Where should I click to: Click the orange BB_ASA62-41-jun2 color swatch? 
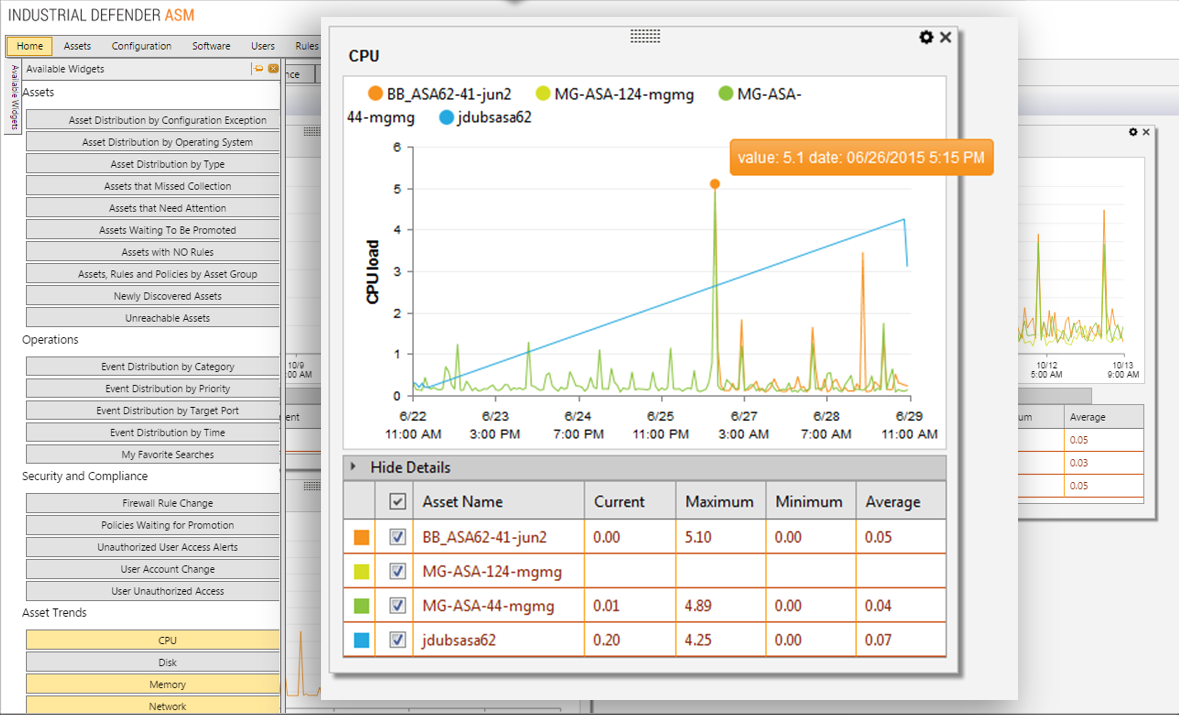[x=362, y=537]
